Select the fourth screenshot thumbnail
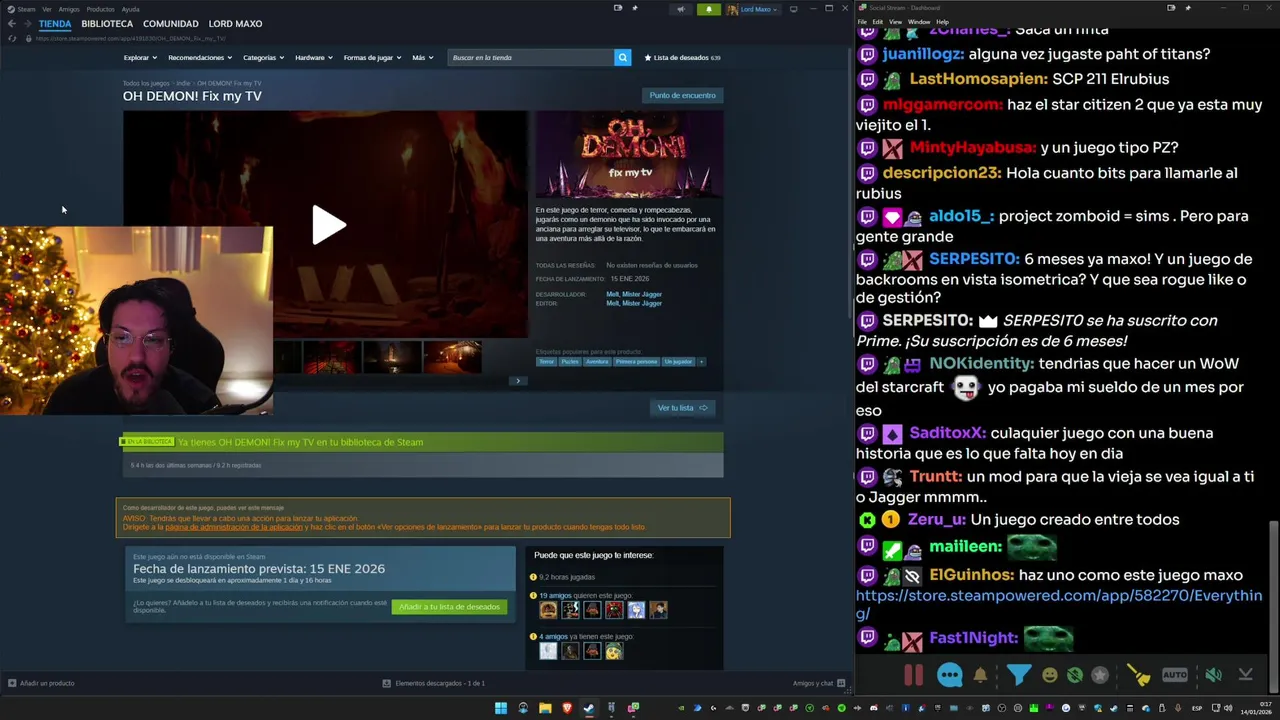1280x720 pixels. pyautogui.click(x=452, y=357)
